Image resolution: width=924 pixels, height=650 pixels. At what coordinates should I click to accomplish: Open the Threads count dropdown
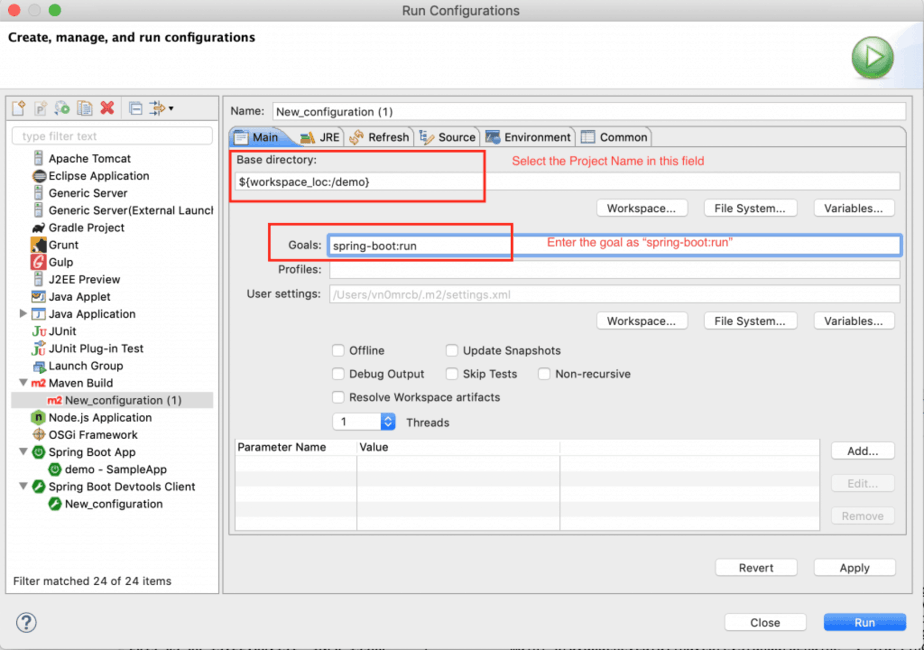click(x=388, y=422)
